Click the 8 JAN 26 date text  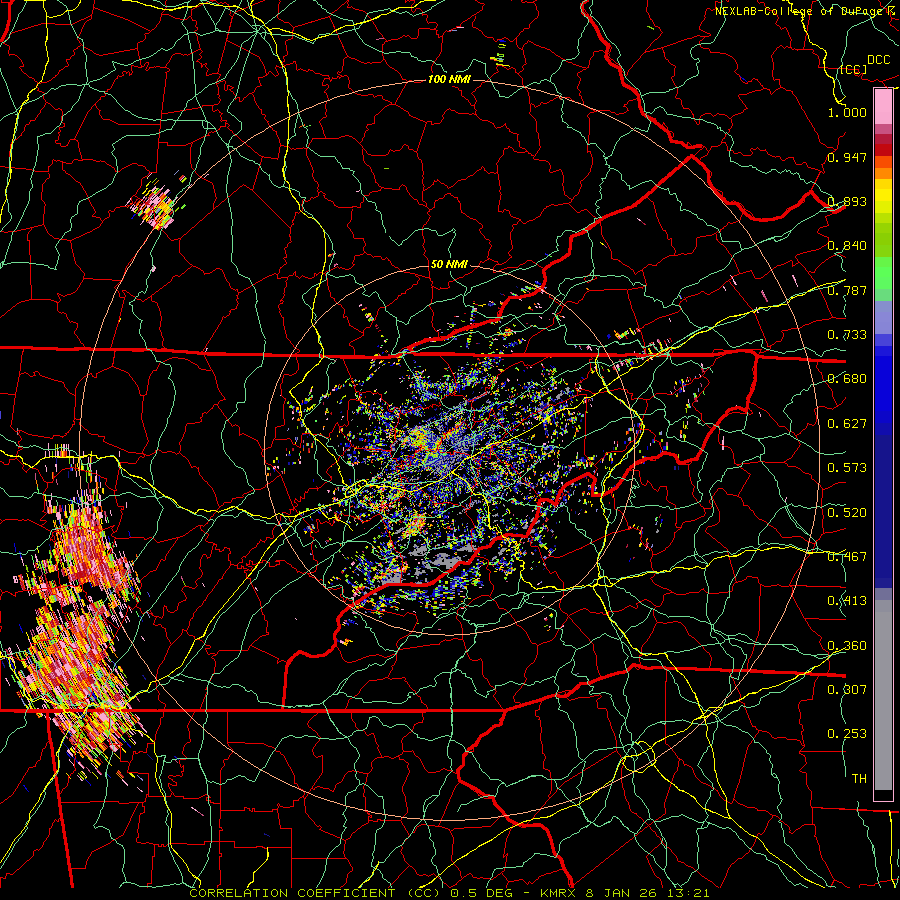tap(622, 893)
